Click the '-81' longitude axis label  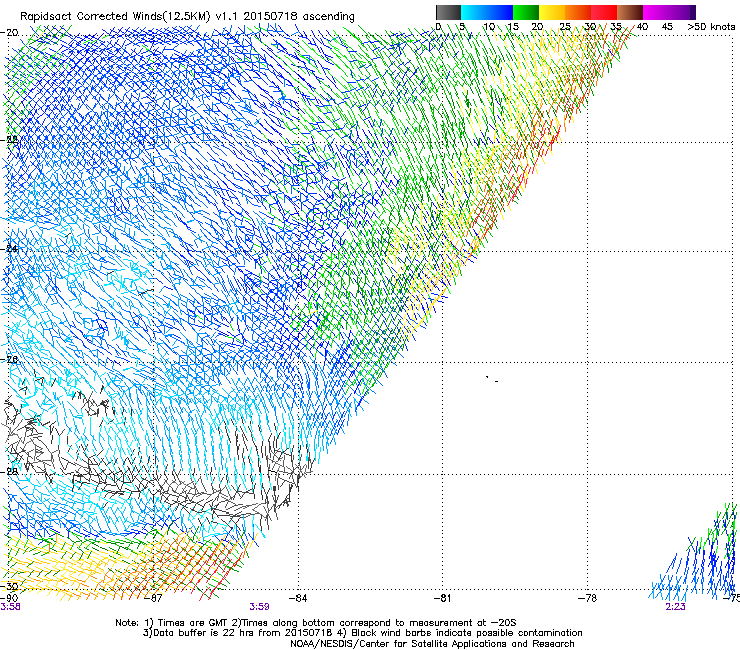point(442,598)
